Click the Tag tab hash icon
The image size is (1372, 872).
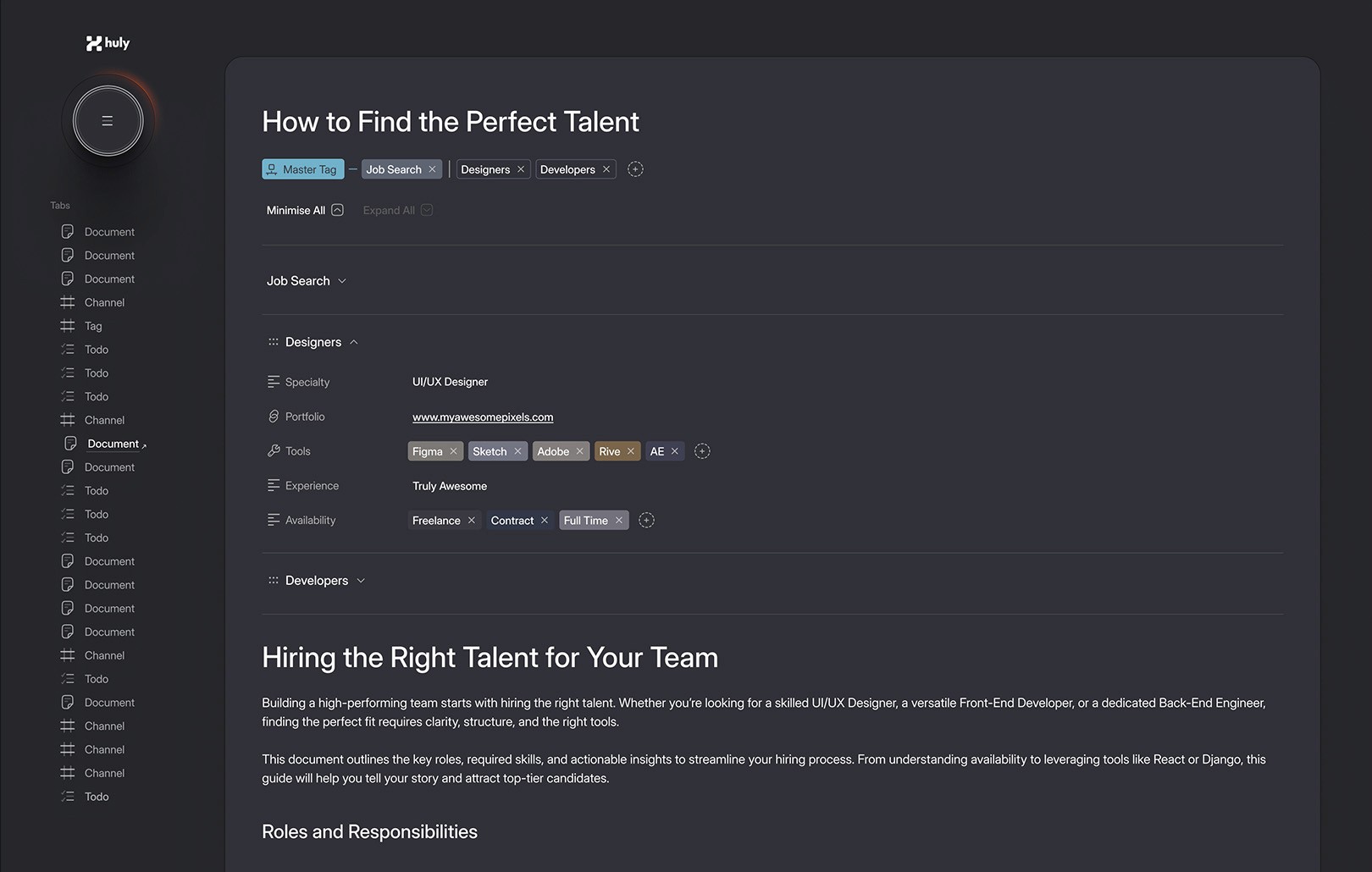pyautogui.click(x=68, y=326)
